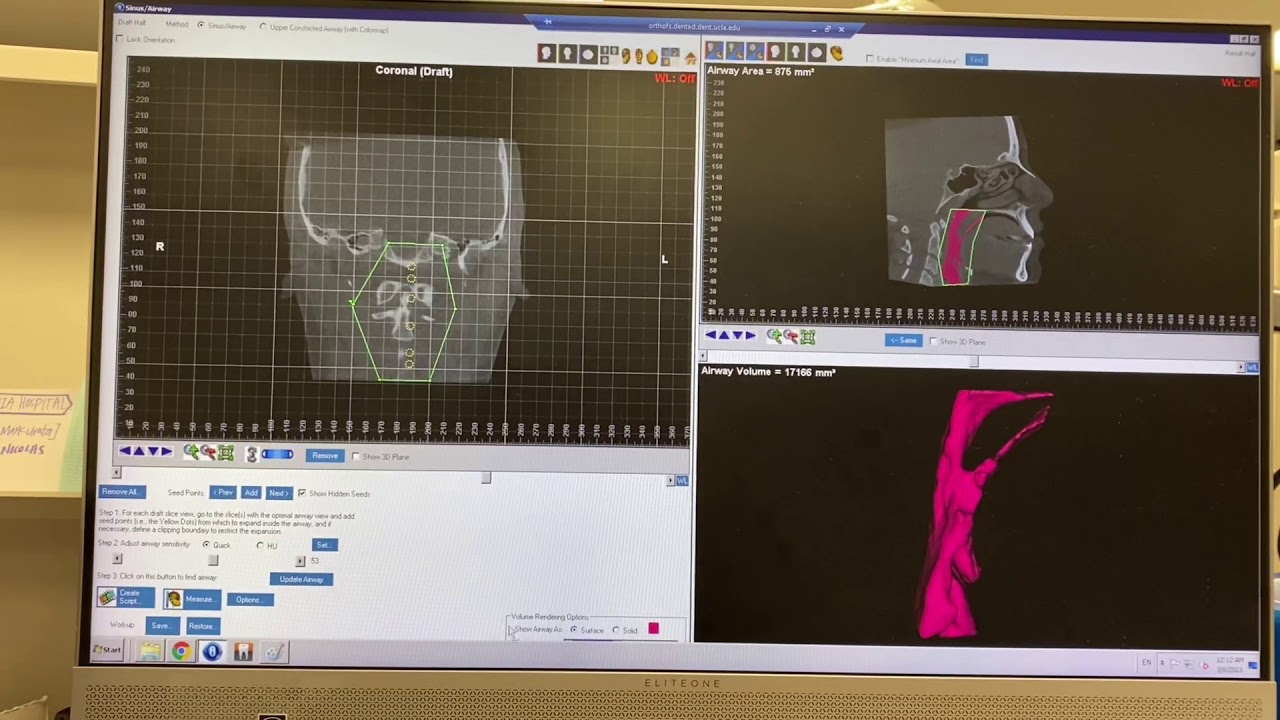
Task: Click the second blue pointer icon in result toolbar
Action: point(735,51)
